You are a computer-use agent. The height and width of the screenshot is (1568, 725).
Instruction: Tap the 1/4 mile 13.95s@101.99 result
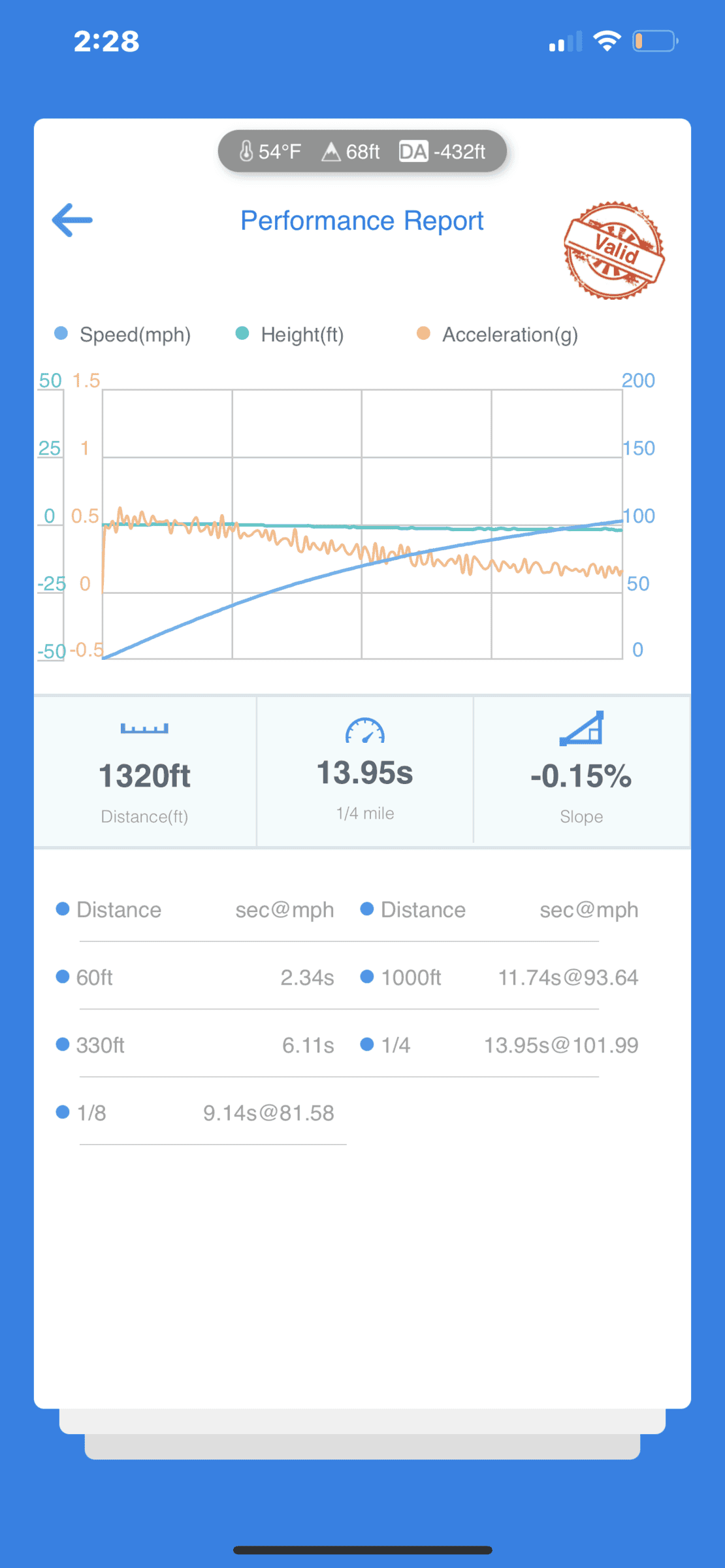pos(560,1045)
